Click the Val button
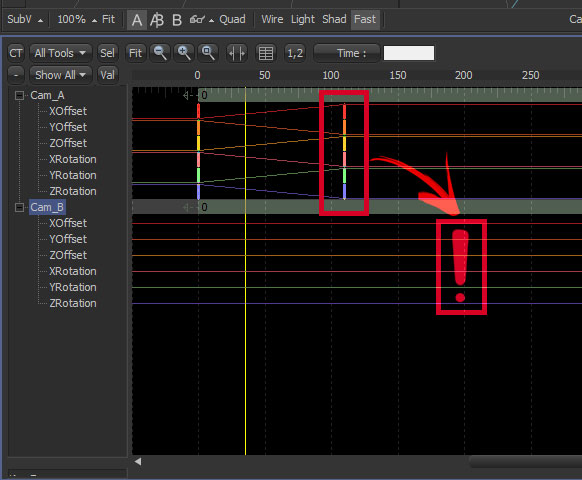The width and height of the screenshot is (582, 480). tap(107, 75)
